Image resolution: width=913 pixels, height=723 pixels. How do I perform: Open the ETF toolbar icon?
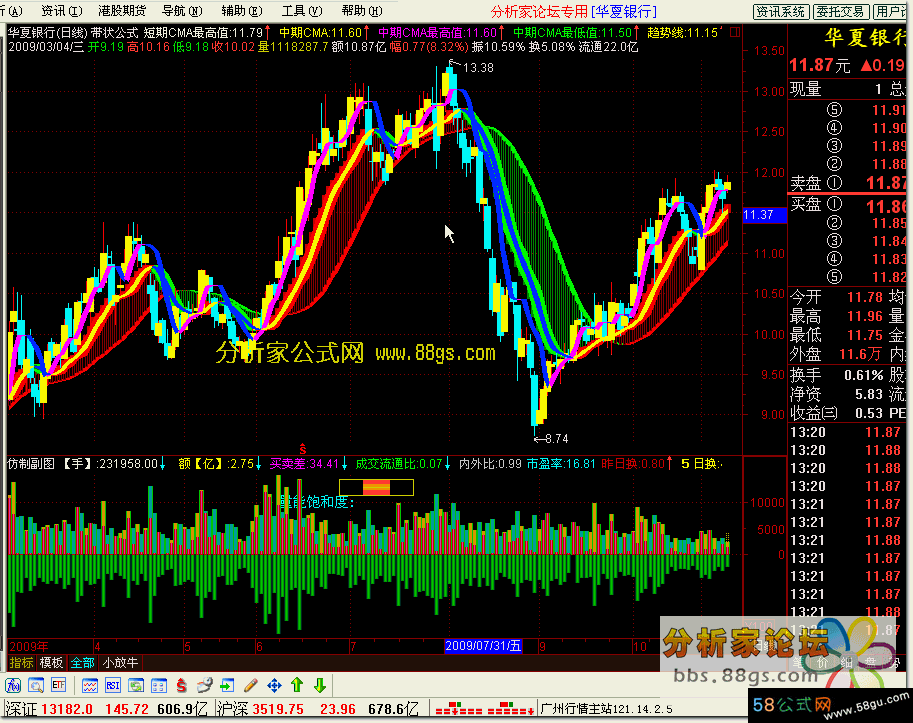coord(59,685)
